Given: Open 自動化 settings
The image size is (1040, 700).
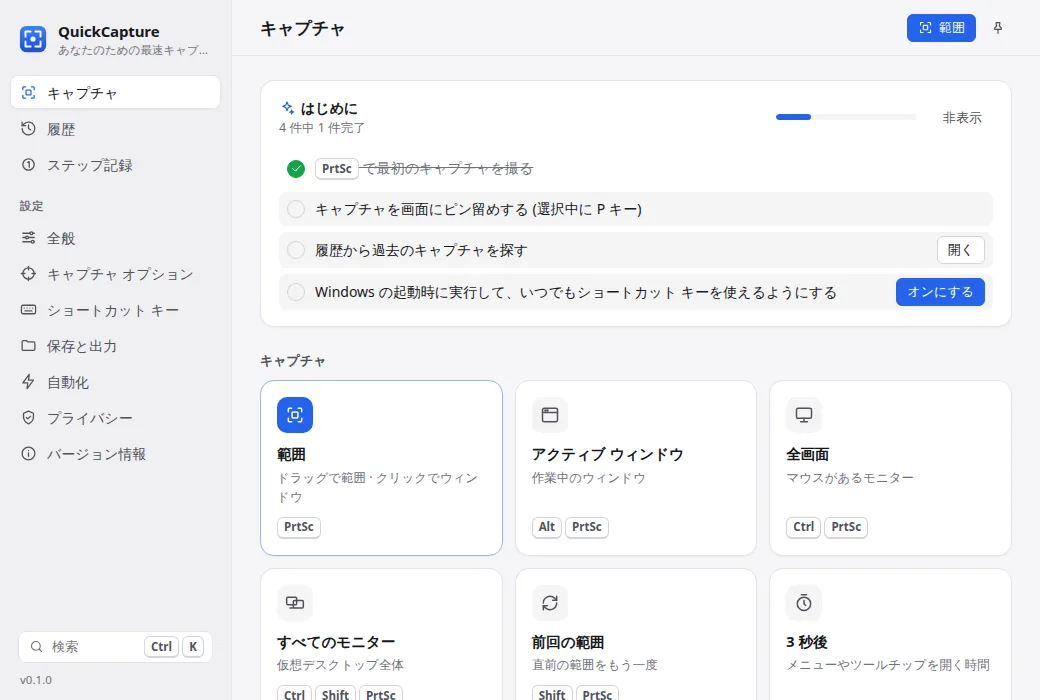Looking at the screenshot, I should tap(115, 382).
